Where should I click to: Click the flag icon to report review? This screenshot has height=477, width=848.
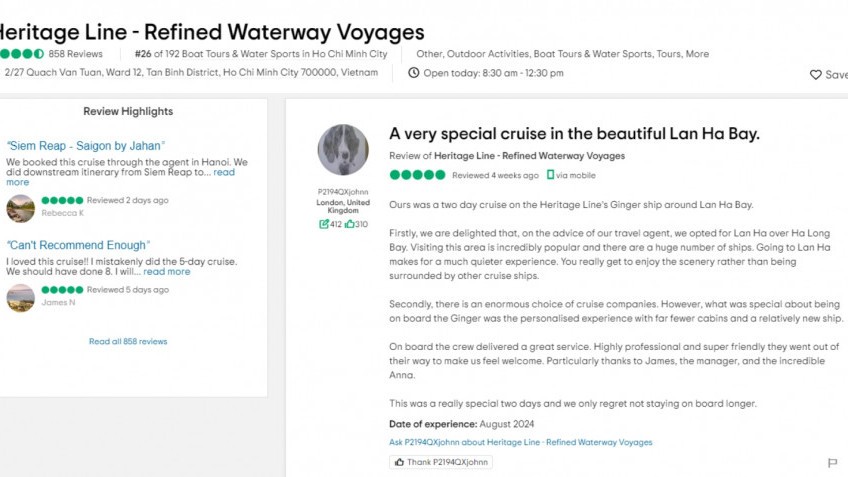(x=832, y=463)
